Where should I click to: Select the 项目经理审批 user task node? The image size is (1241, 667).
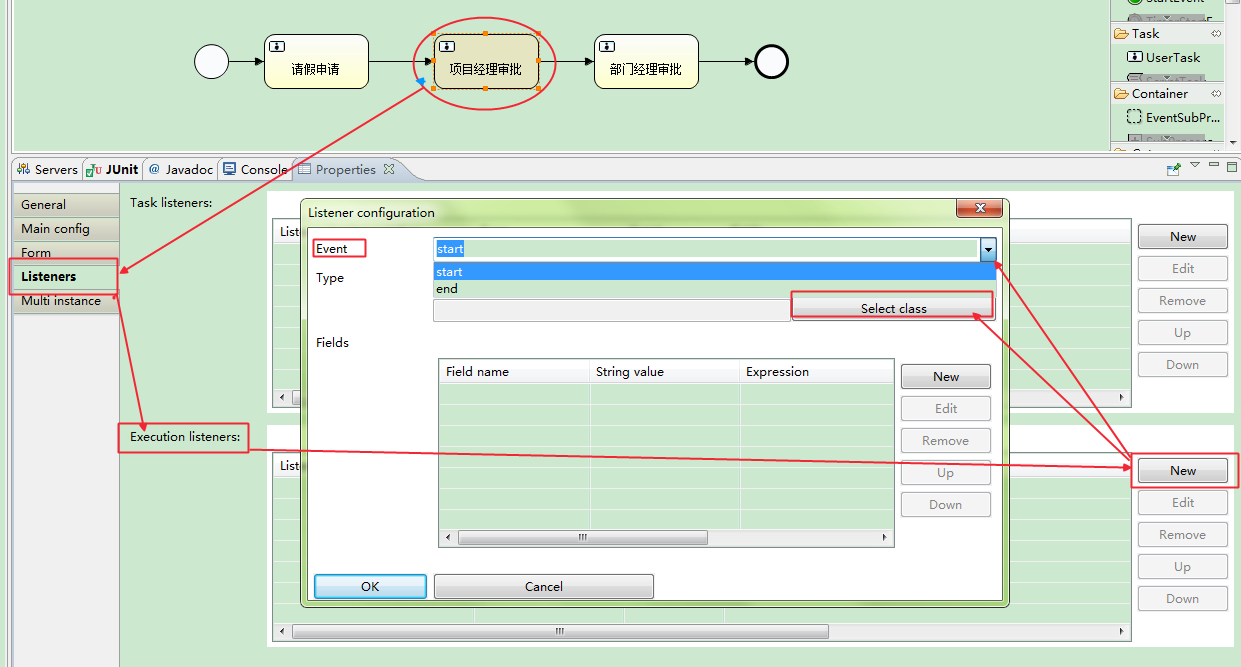coord(486,62)
